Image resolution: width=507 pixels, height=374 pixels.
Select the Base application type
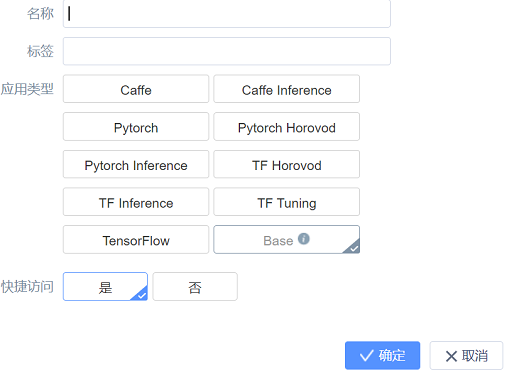tap(287, 240)
